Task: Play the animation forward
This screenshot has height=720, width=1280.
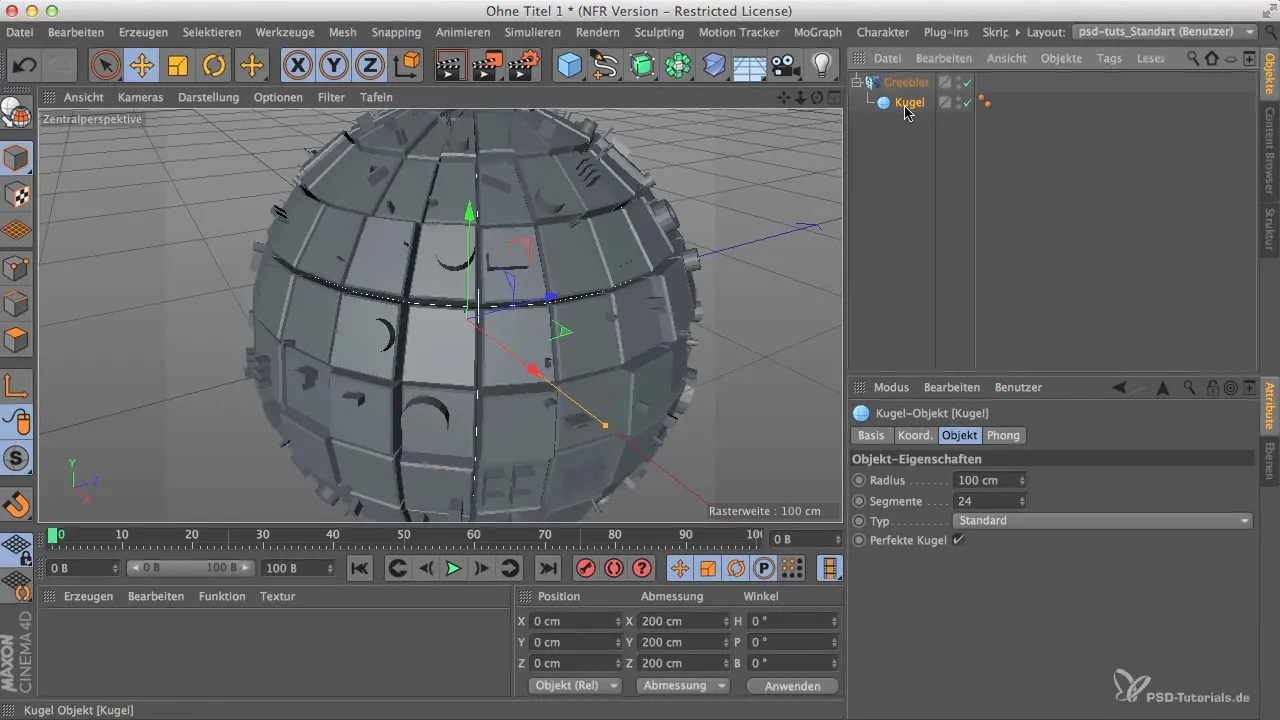Action: coord(453,568)
